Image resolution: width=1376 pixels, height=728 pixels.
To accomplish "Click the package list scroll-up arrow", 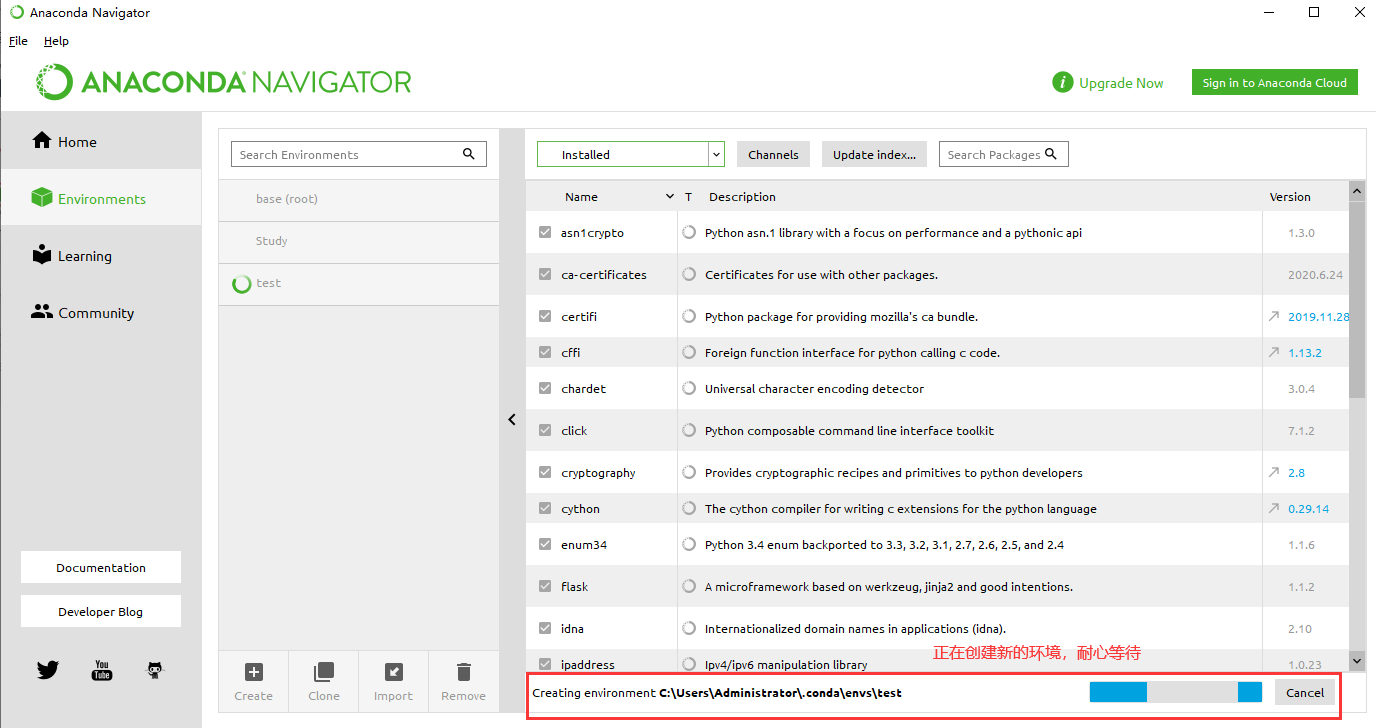I will [x=1357, y=190].
